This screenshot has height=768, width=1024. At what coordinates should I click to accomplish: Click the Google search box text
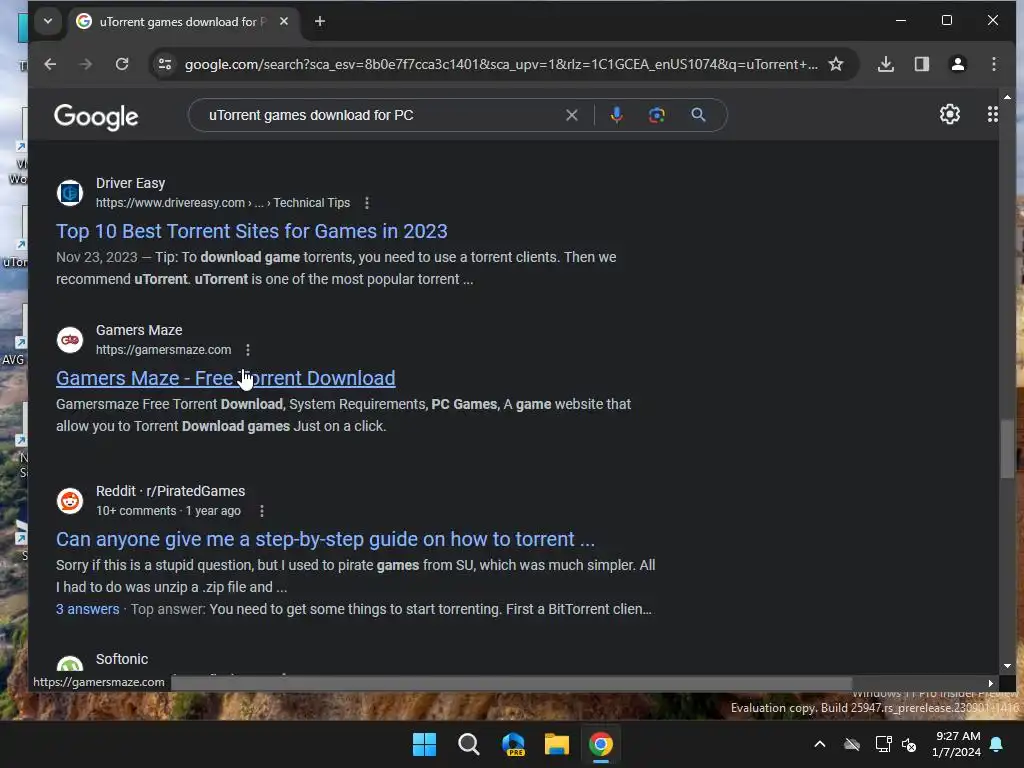(311, 115)
